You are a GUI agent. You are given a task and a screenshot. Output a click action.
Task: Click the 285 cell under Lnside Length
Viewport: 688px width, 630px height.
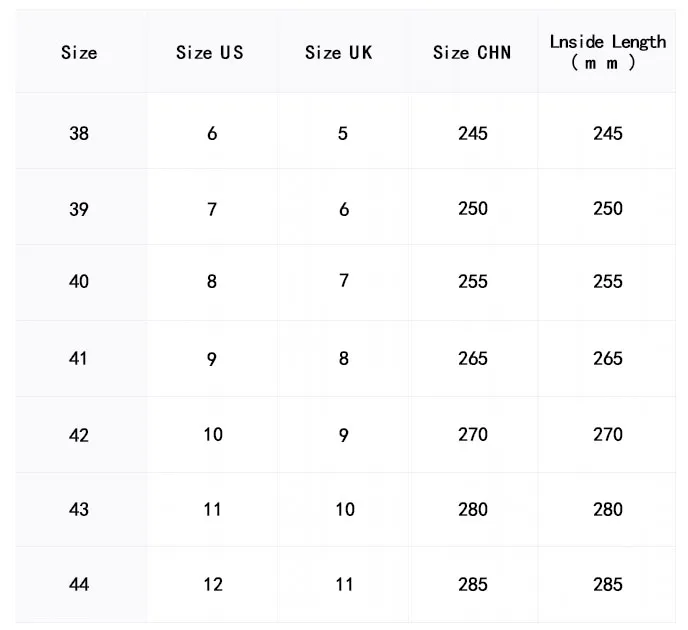[607, 584]
